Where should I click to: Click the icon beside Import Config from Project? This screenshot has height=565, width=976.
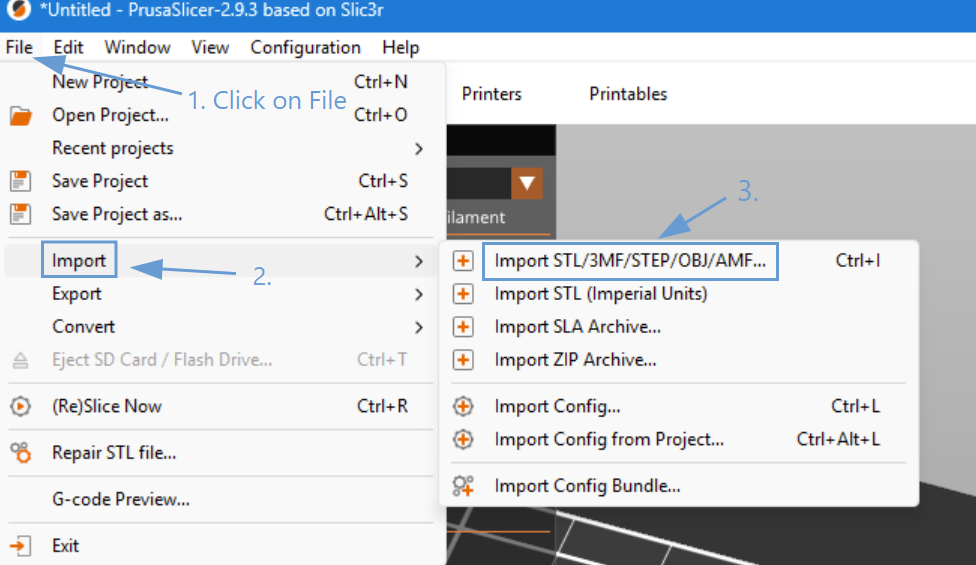point(463,439)
